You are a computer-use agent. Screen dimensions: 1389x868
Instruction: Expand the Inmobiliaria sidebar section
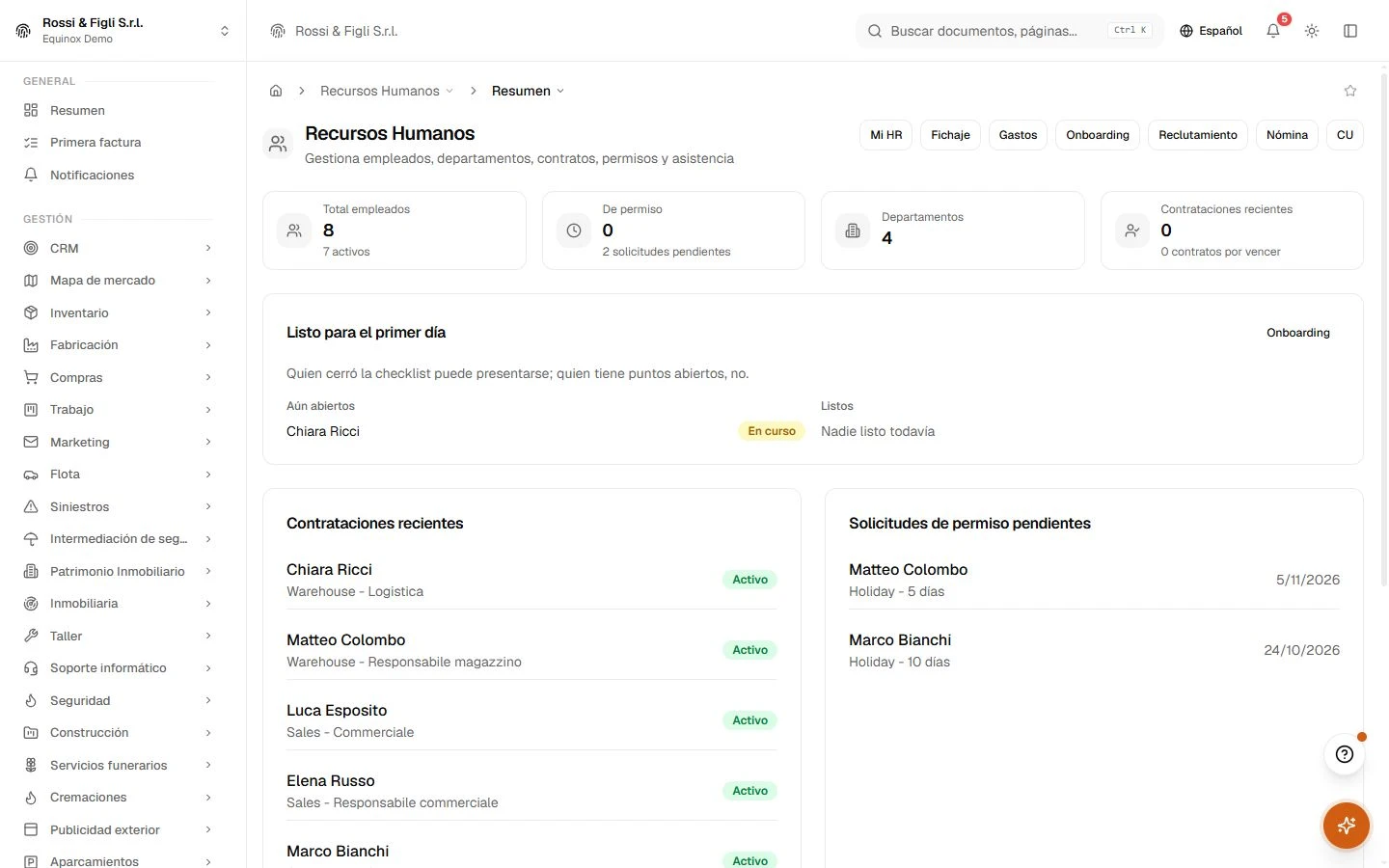(x=120, y=604)
